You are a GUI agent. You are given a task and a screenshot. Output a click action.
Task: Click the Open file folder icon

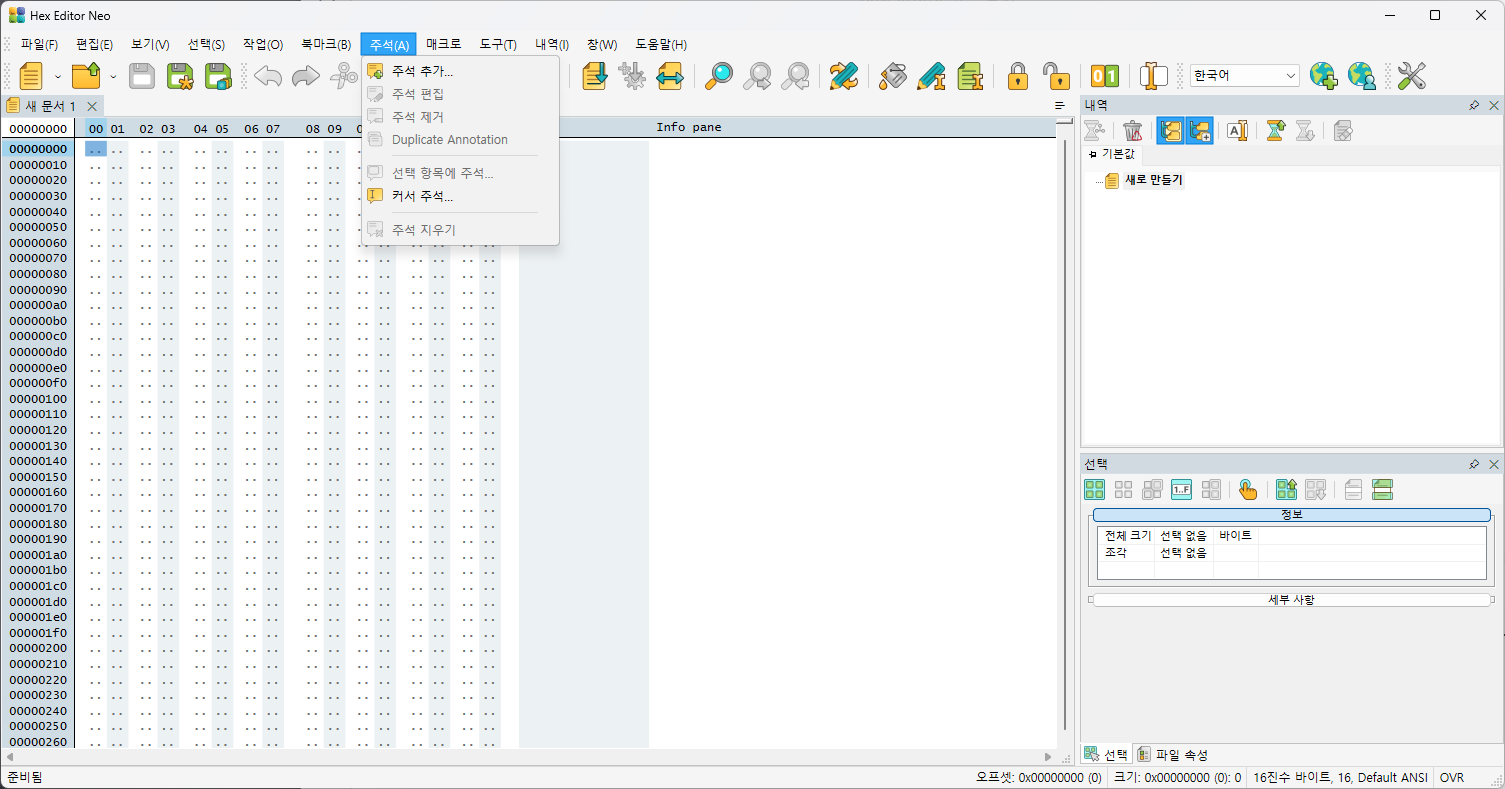(87, 76)
